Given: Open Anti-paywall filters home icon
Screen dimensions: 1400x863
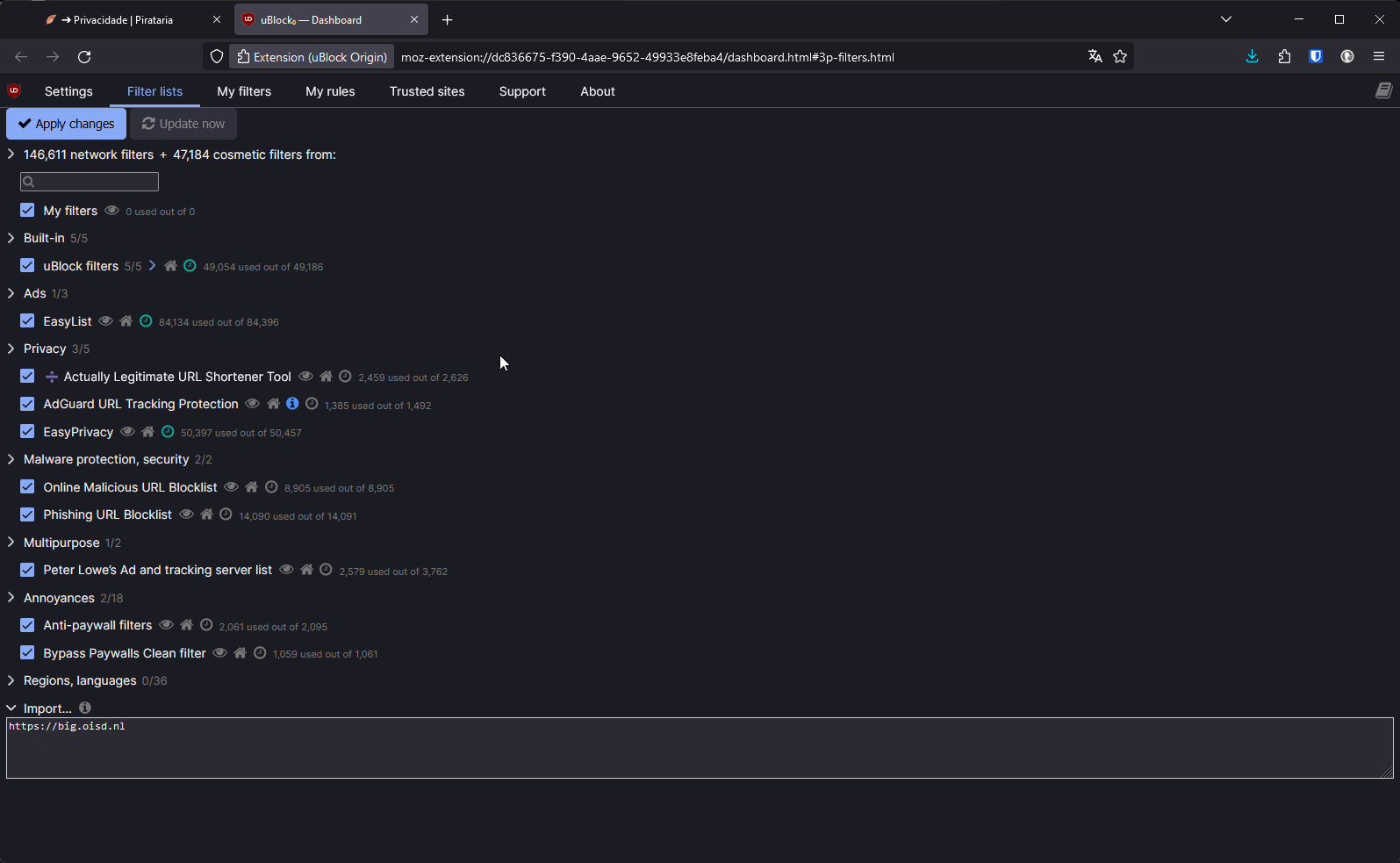Looking at the screenshot, I should 186,625.
